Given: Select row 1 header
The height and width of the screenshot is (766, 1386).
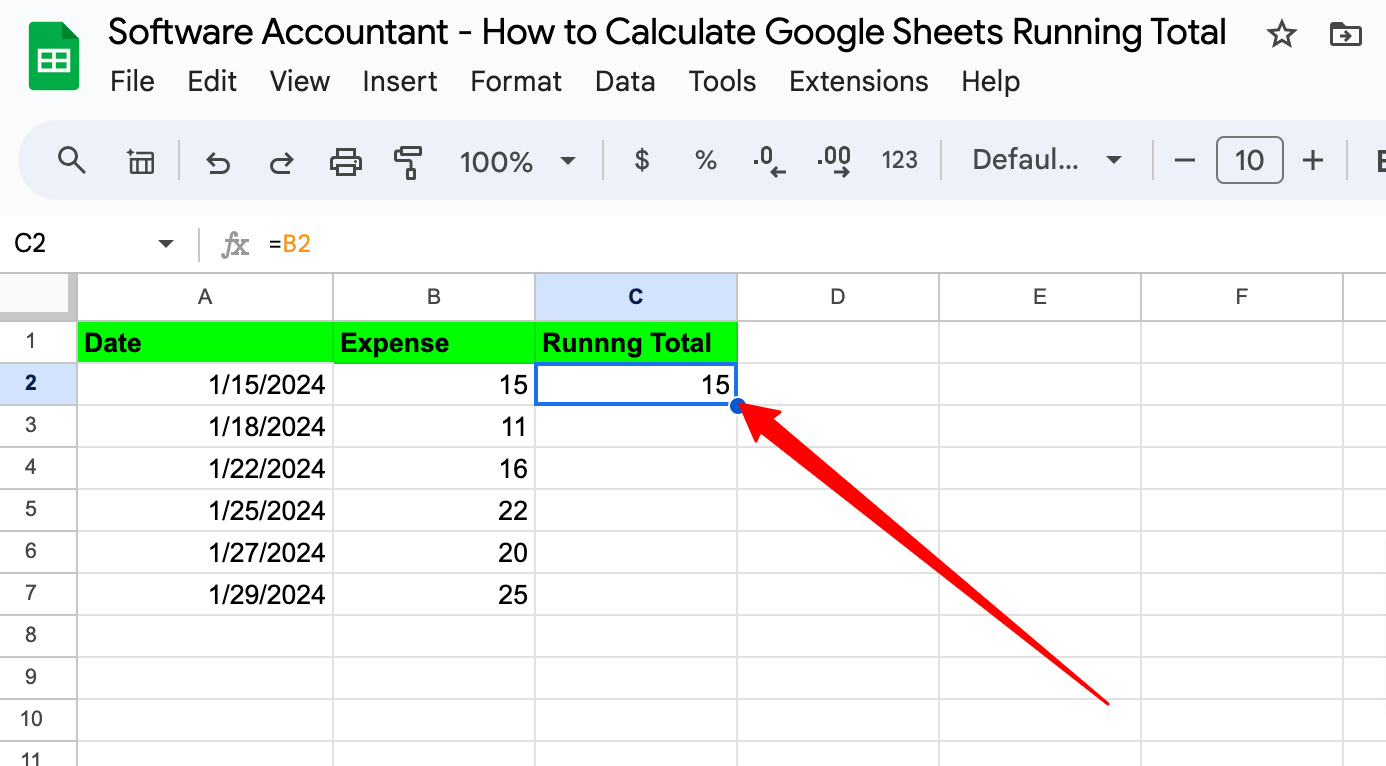Looking at the screenshot, I should [38, 342].
